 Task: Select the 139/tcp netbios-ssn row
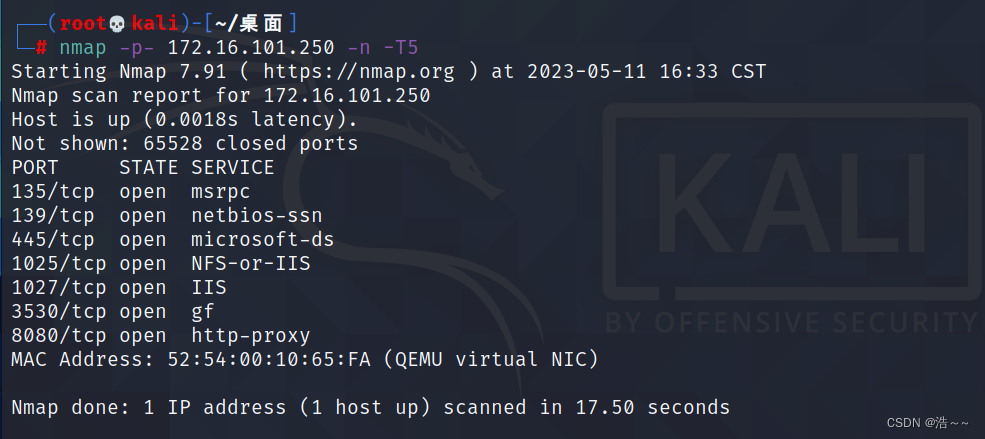coord(166,215)
